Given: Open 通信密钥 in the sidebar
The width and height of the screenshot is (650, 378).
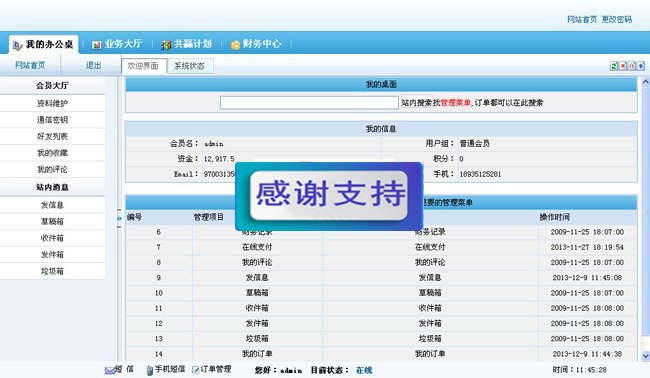Looking at the screenshot, I should [x=52, y=120].
